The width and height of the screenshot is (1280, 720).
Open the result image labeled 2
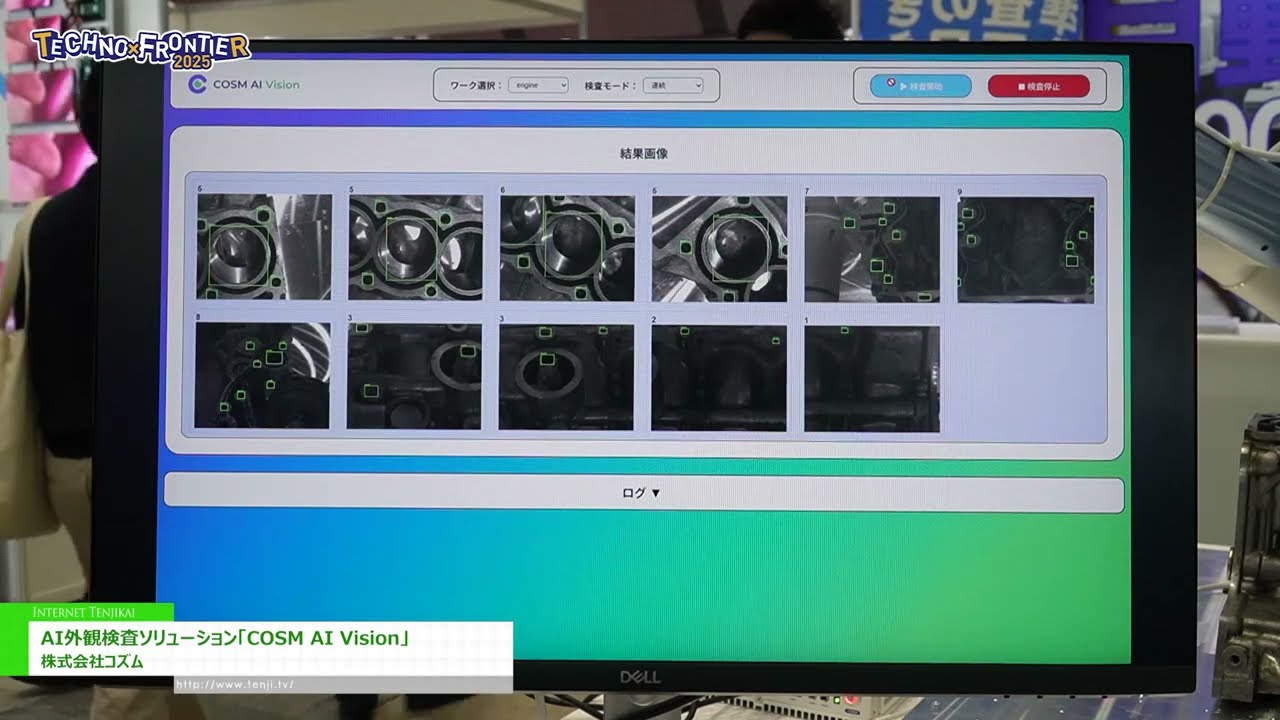pos(718,377)
